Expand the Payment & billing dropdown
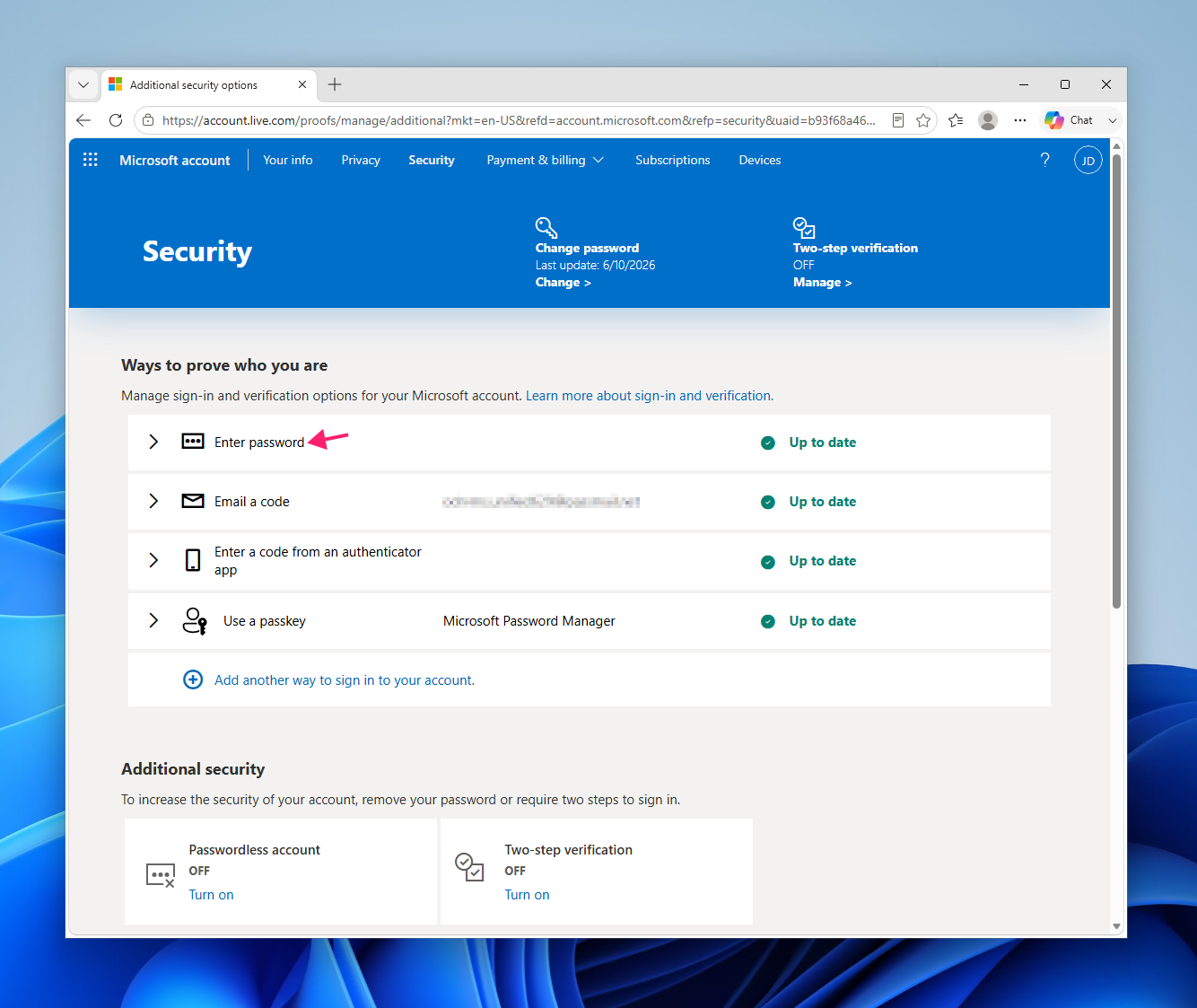 pyautogui.click(x=546, y=160)
